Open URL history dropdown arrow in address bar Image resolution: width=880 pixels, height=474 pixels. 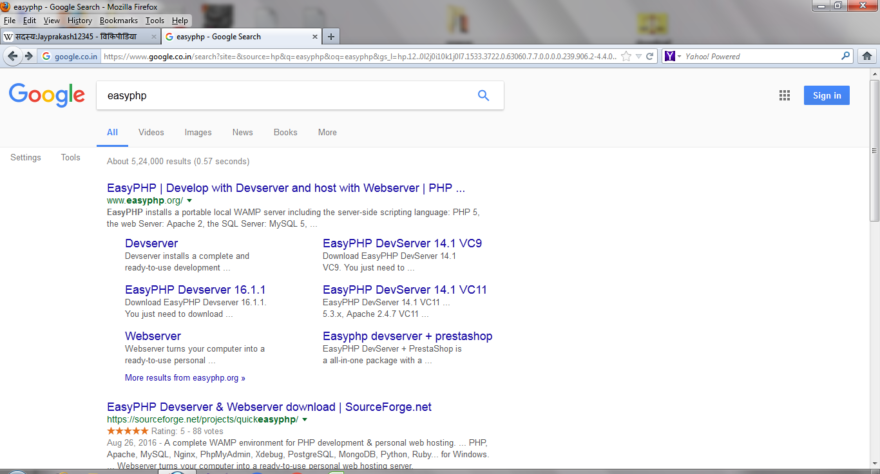click(639, 56)
